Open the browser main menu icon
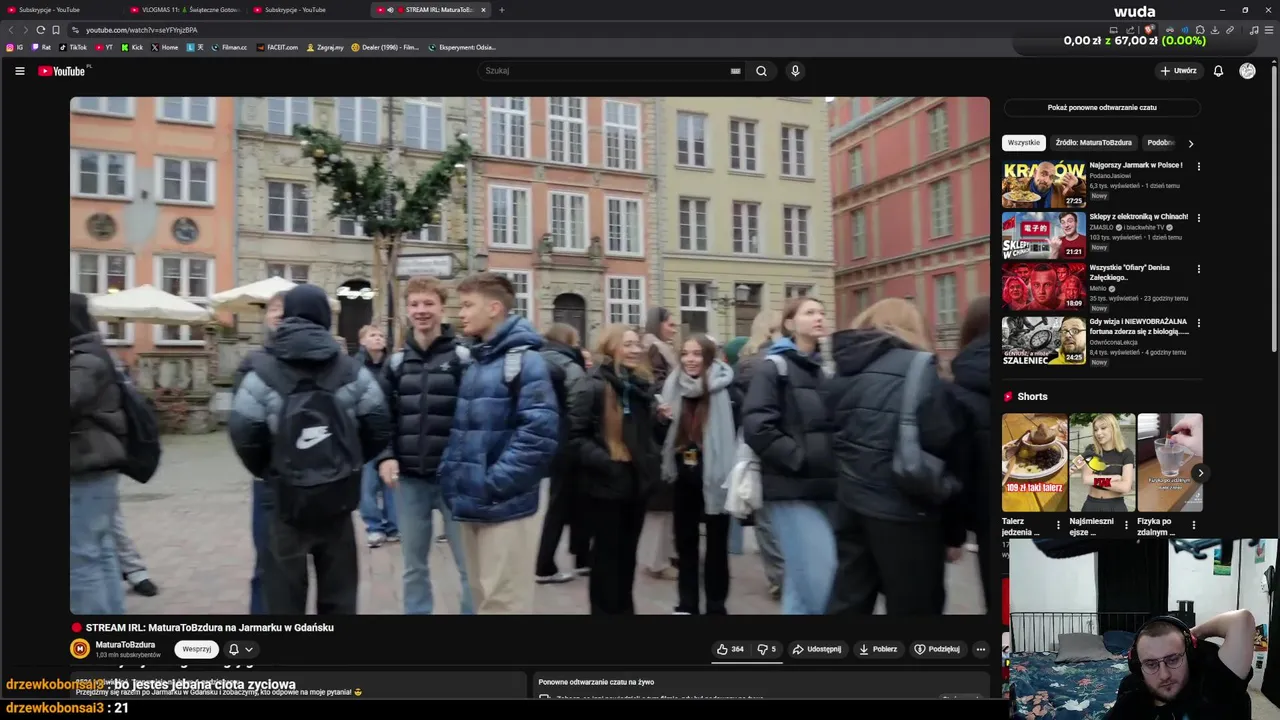This screenshot has height=720, width=1280. pyautogui.click(x=1270, y=30)
